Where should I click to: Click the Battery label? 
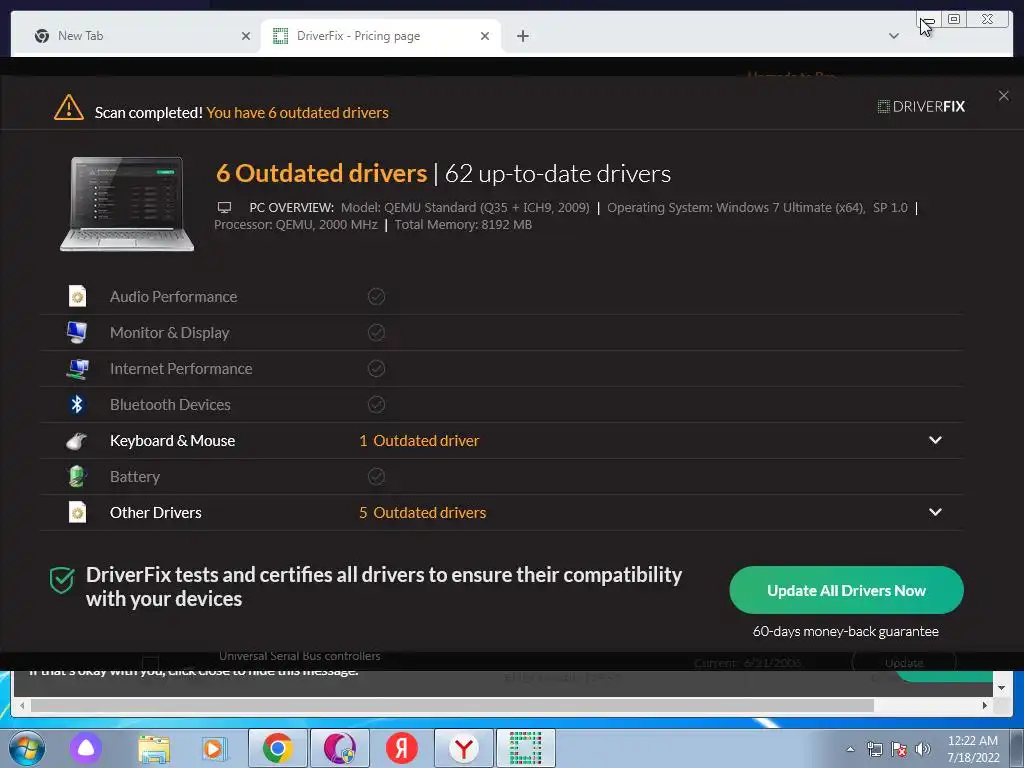tap(135, 477)
